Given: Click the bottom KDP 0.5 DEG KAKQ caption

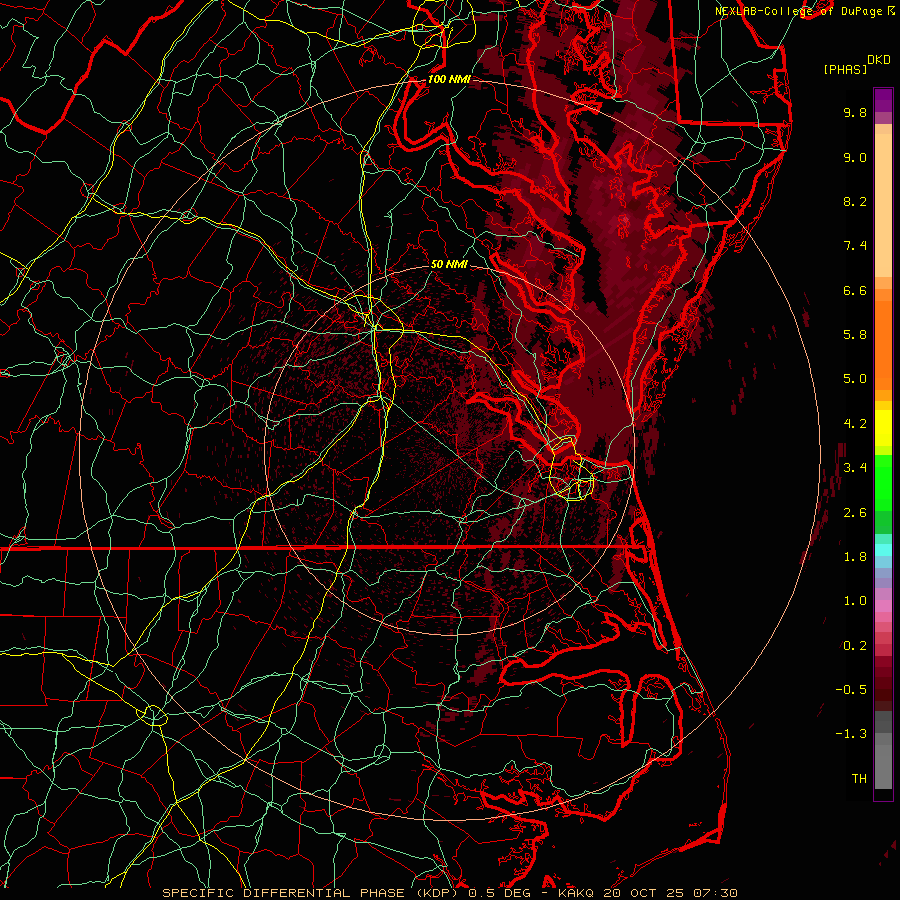Looking at the screenshot, I should [x=449, y=893].
